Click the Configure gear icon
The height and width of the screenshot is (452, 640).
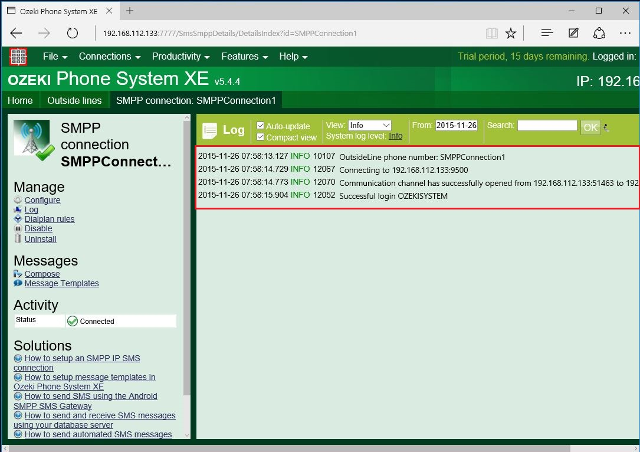pyautogui.click(x=18, y=200)
